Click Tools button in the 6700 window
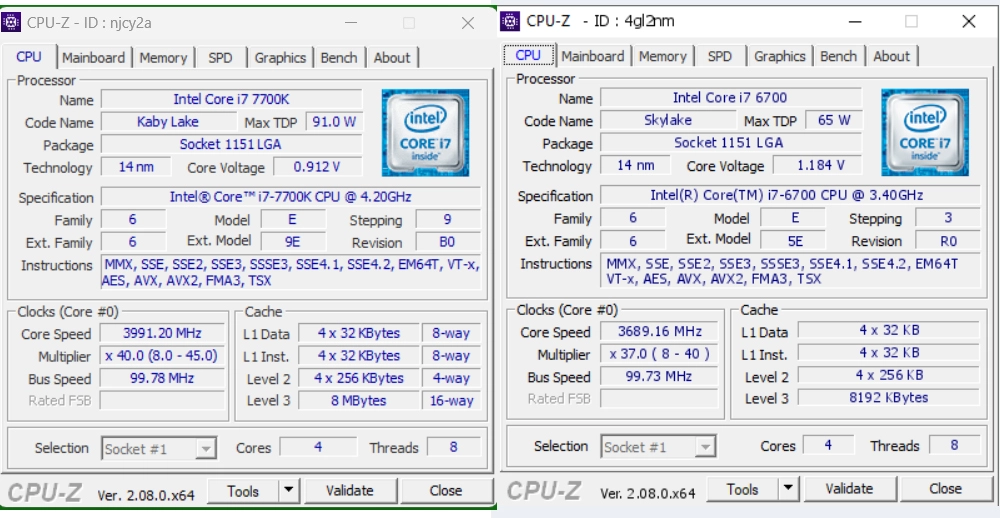 pyautogui.click(x=742, y=489)
